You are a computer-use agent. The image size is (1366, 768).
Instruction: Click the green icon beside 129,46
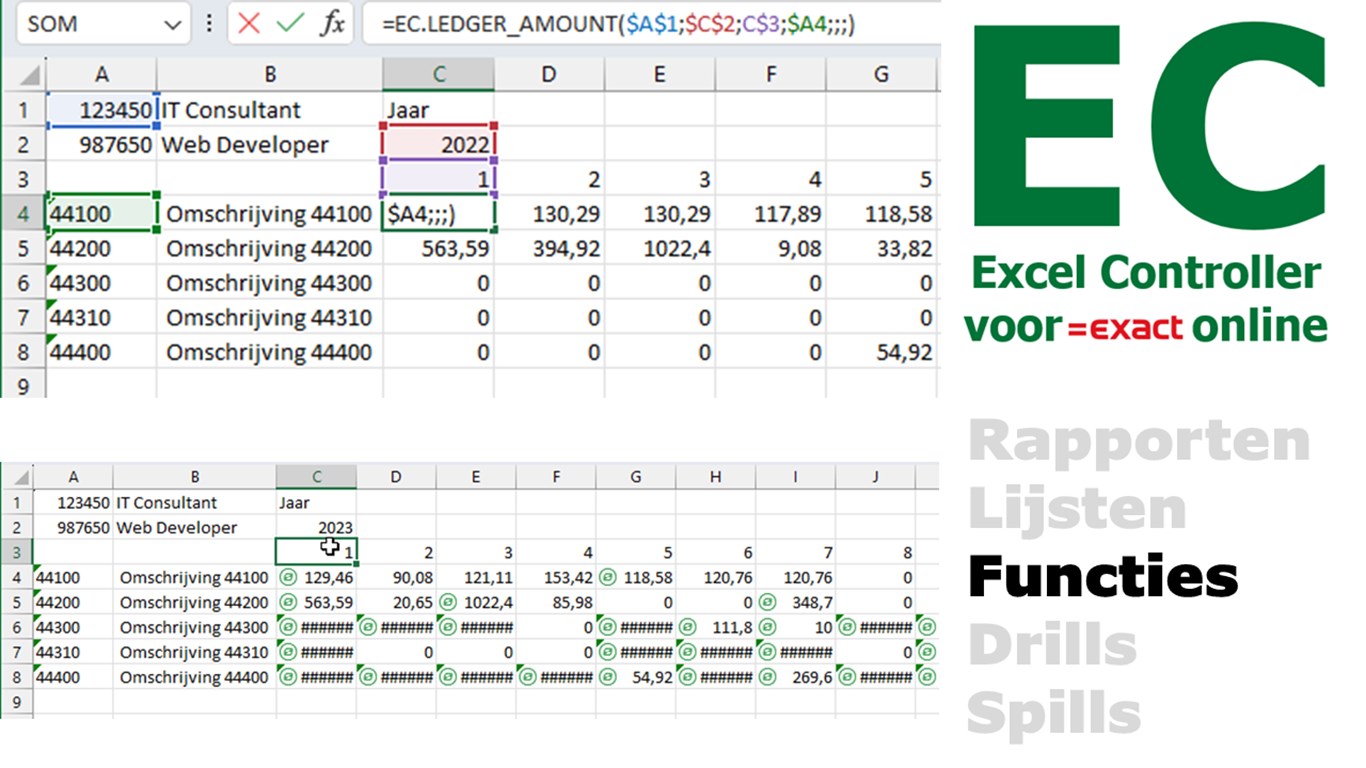288,577
